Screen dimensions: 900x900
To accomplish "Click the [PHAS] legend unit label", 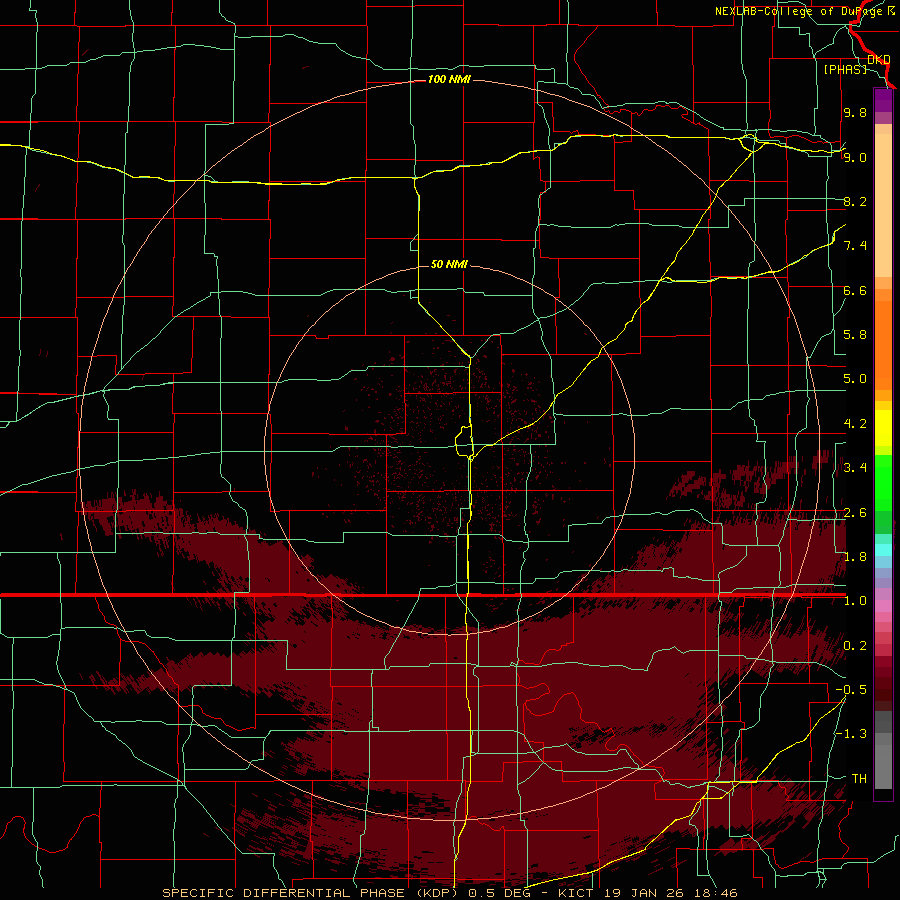I will [845, 69].
